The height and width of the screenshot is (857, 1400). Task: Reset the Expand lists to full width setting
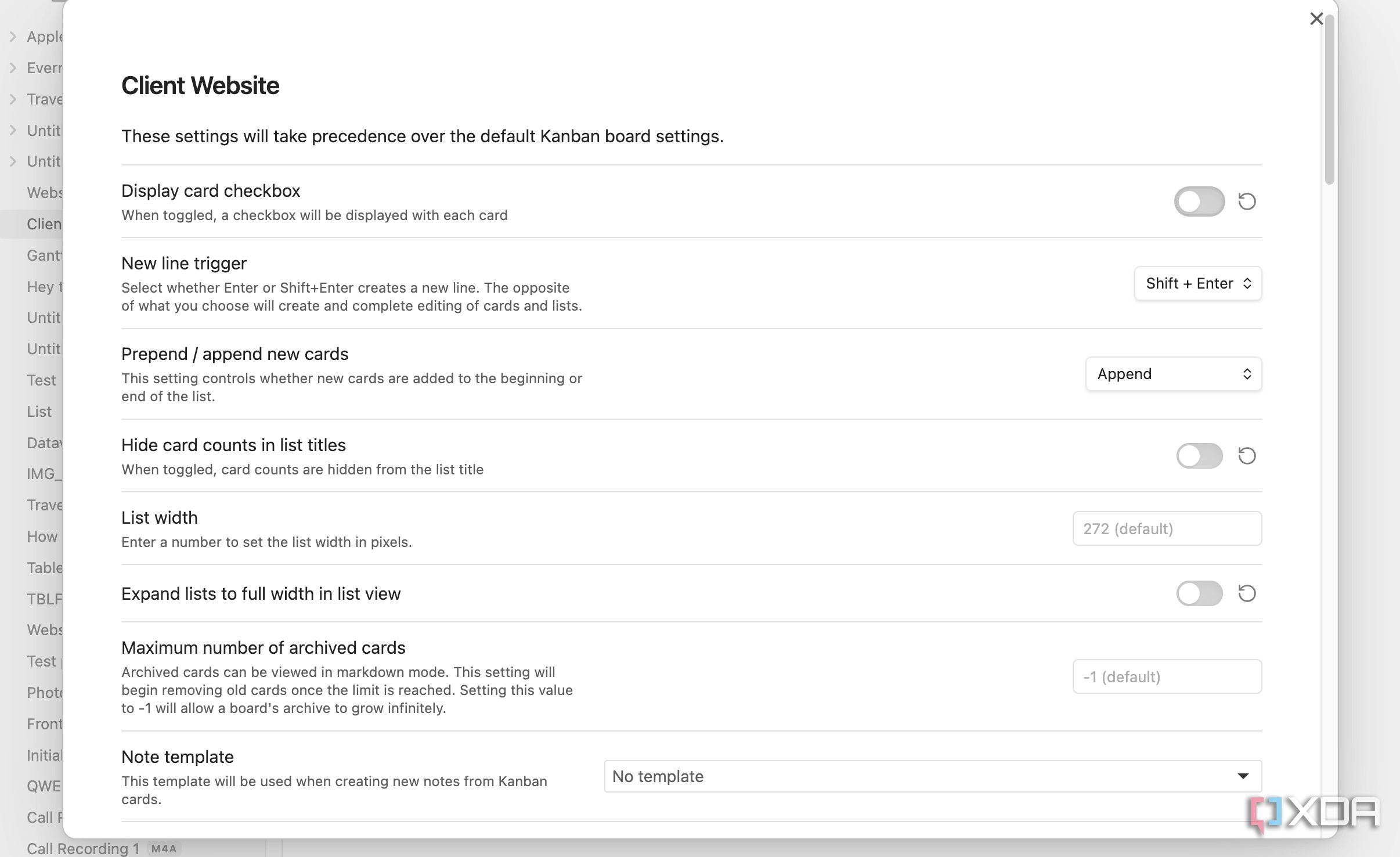1247,593
